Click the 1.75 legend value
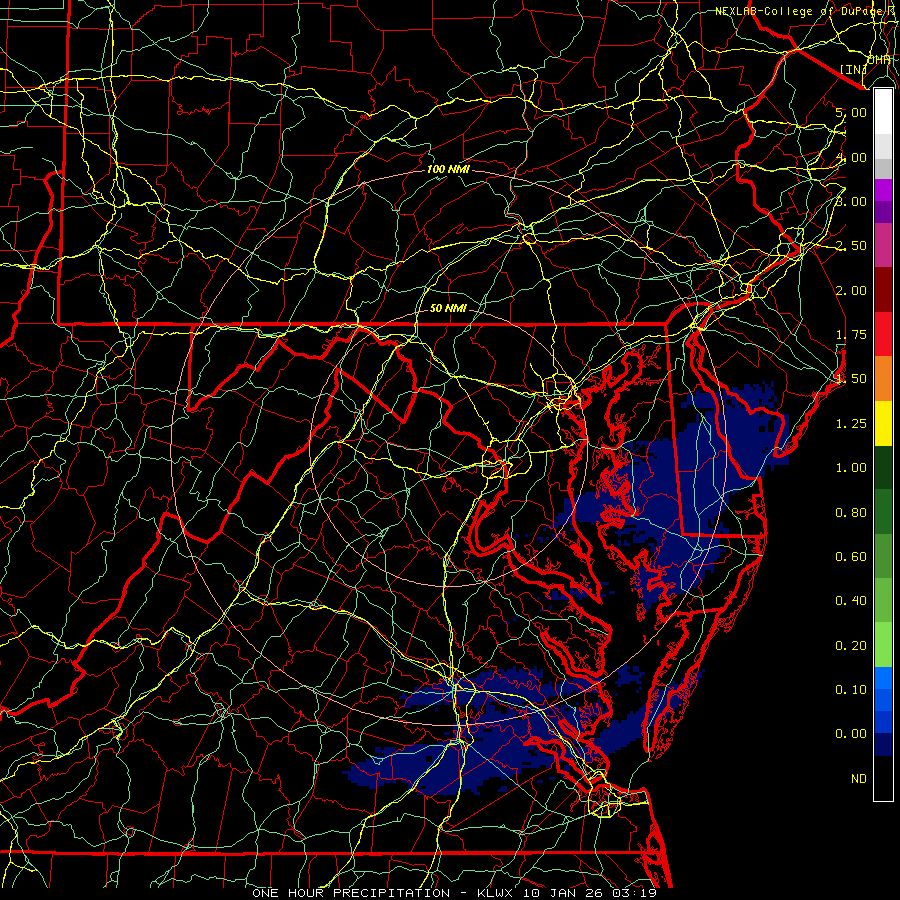Viewport: 900px width, 900px height. point(851,335)
